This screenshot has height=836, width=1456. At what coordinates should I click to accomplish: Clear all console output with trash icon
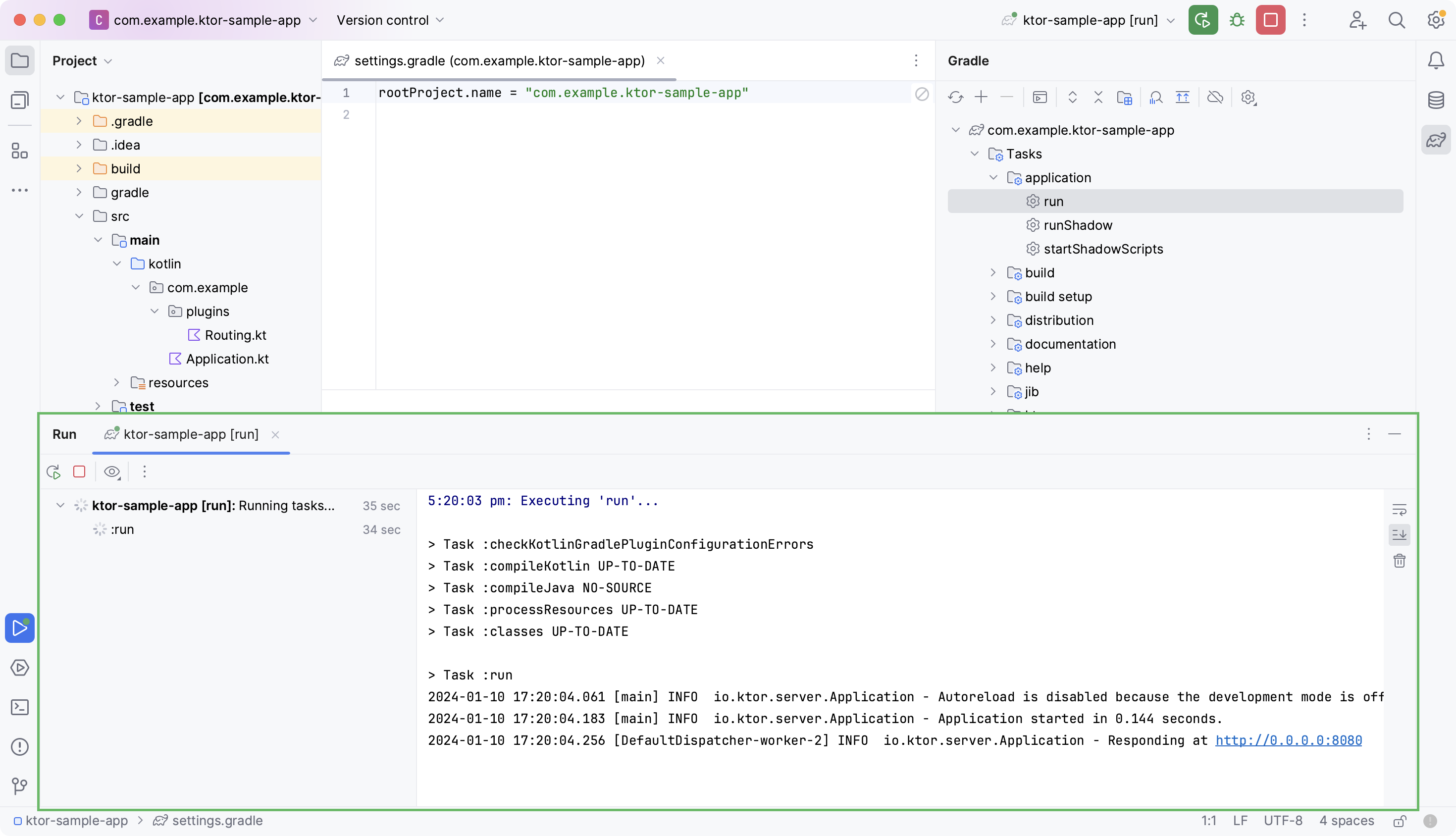click(x=1399, y=561)
